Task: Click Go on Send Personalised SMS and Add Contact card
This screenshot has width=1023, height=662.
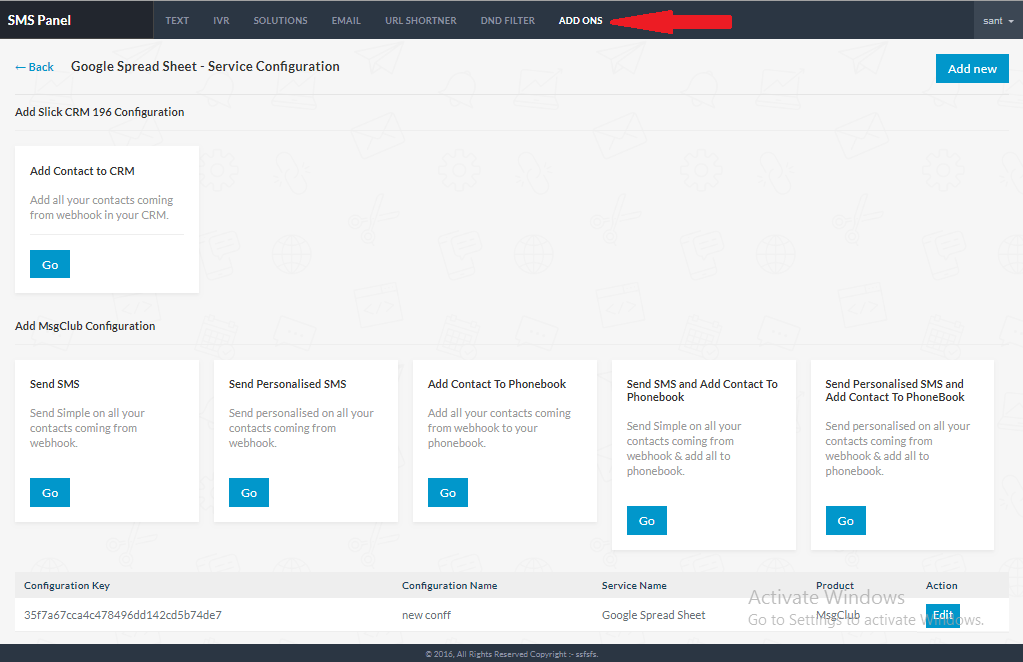Action: 846,520
